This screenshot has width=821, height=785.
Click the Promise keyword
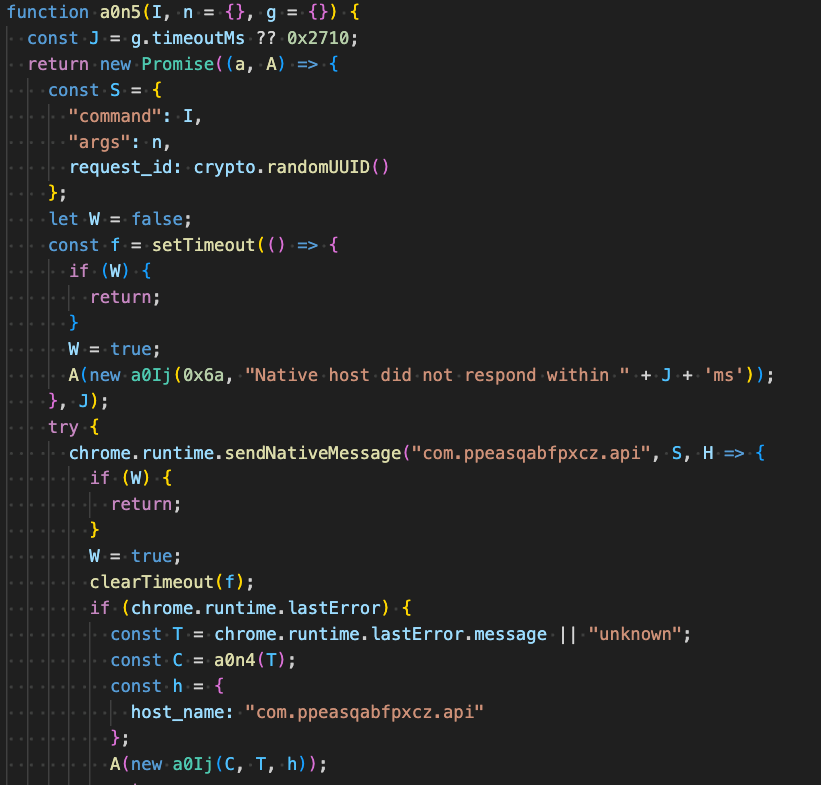(x=178, y=64)
